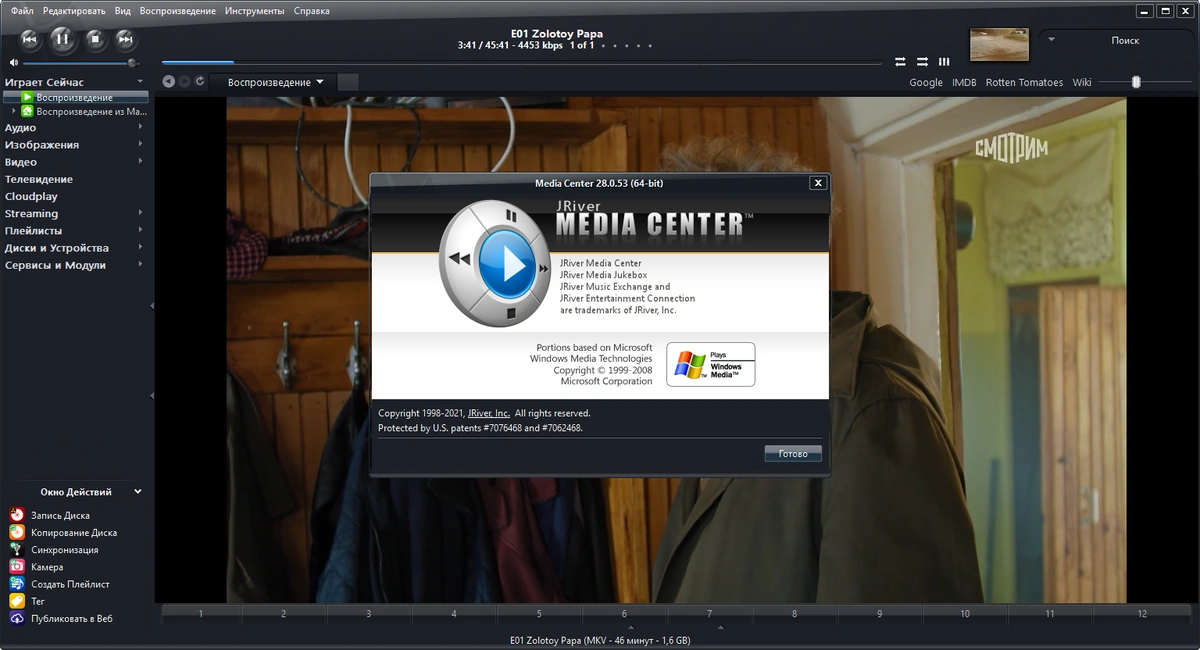Open Копирование Диска rip icon
Image resolution: width=1200 pixels, height=650 pixels.
pyautogui.click(x=17, y=532)
